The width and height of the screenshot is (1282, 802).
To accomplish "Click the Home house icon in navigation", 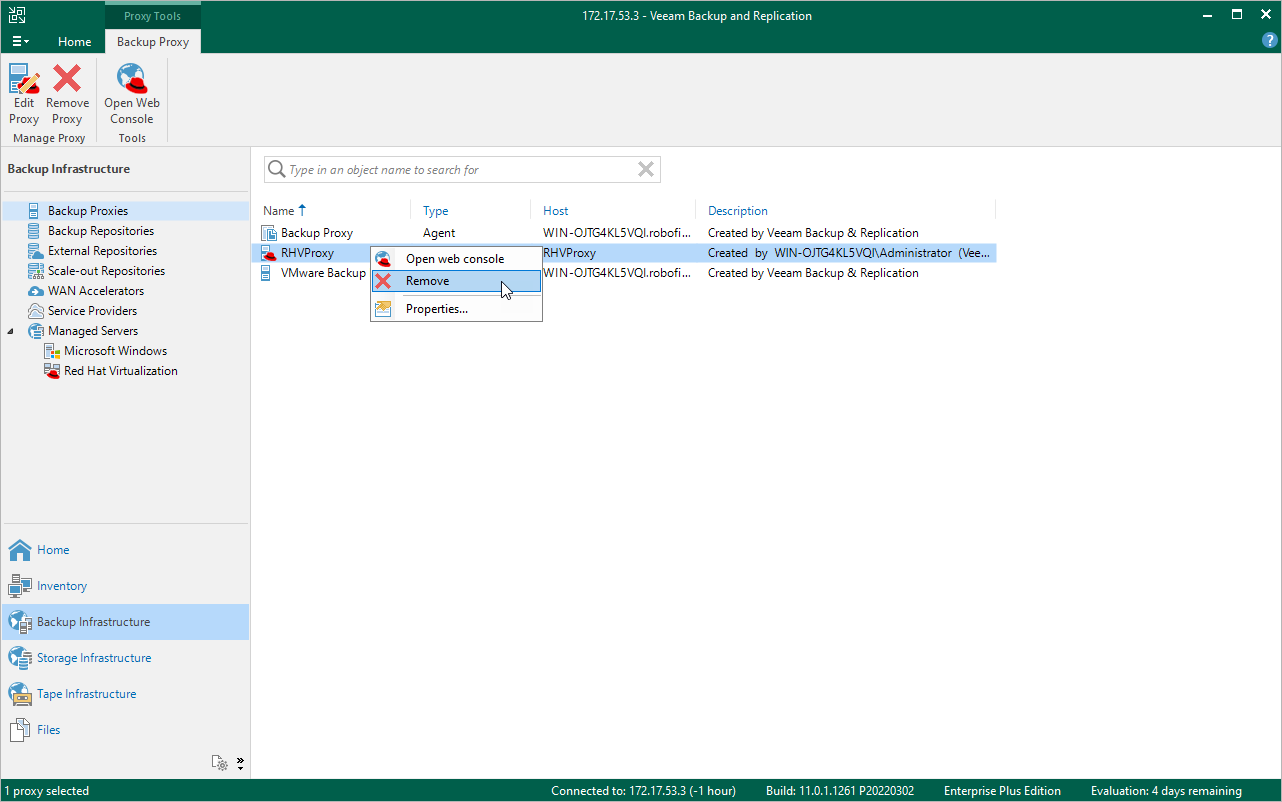I will pyautogui.click(x=20, y=550).
